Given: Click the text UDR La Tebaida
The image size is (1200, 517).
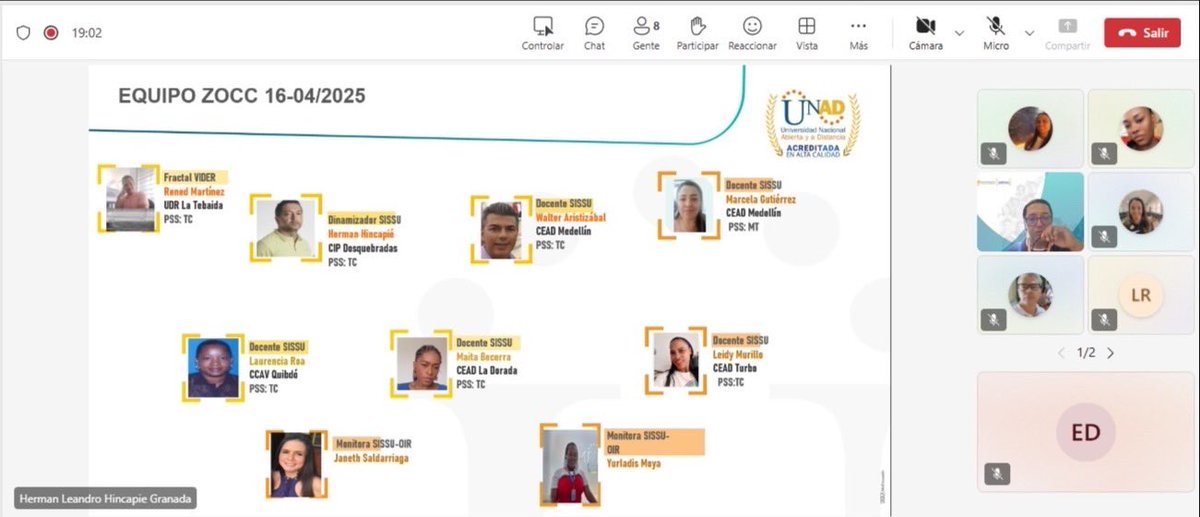Looking at the screenshot, I should point(193,205).
